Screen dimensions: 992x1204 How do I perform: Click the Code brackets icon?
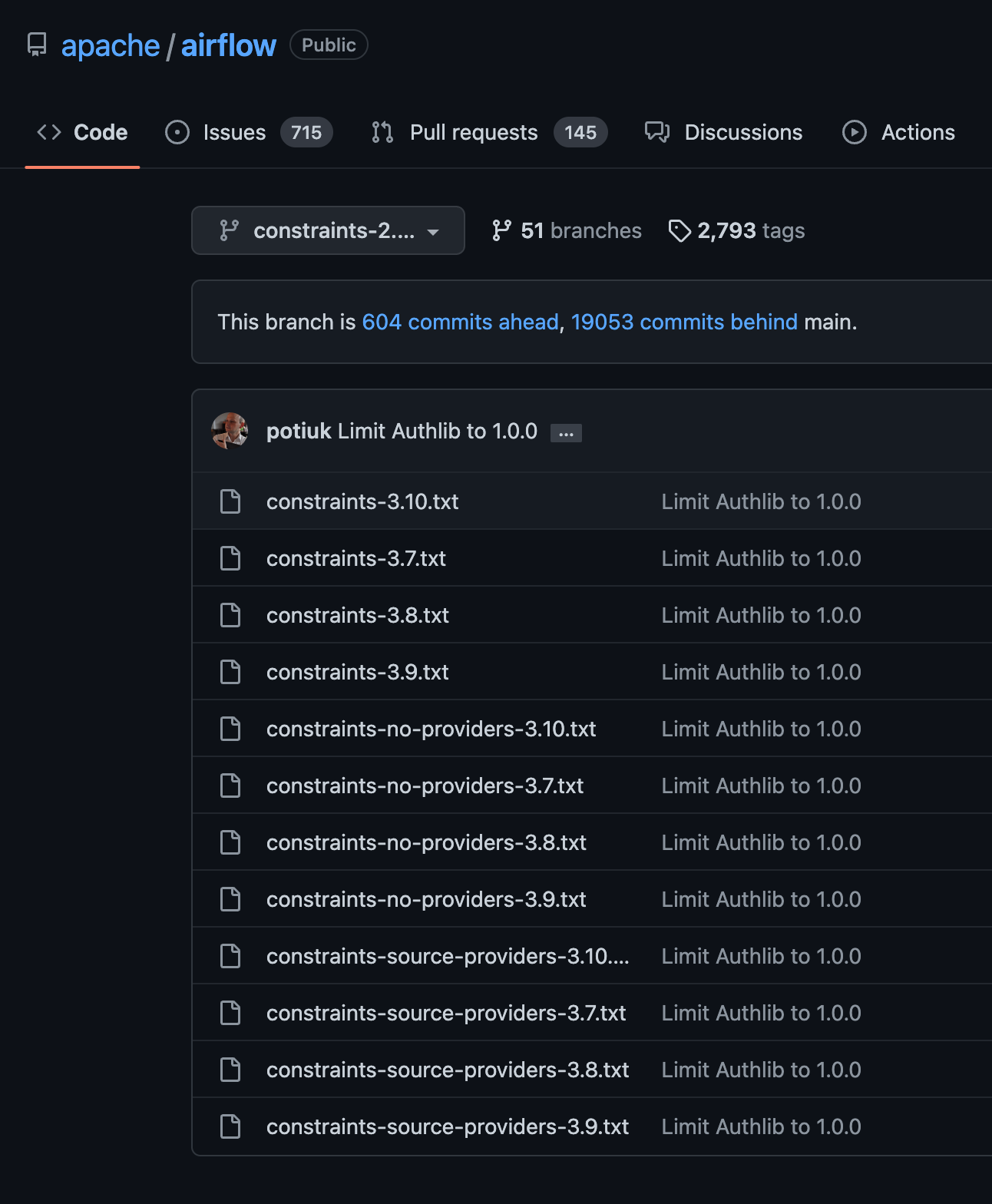pyautogui.click(x=49, y=132)
